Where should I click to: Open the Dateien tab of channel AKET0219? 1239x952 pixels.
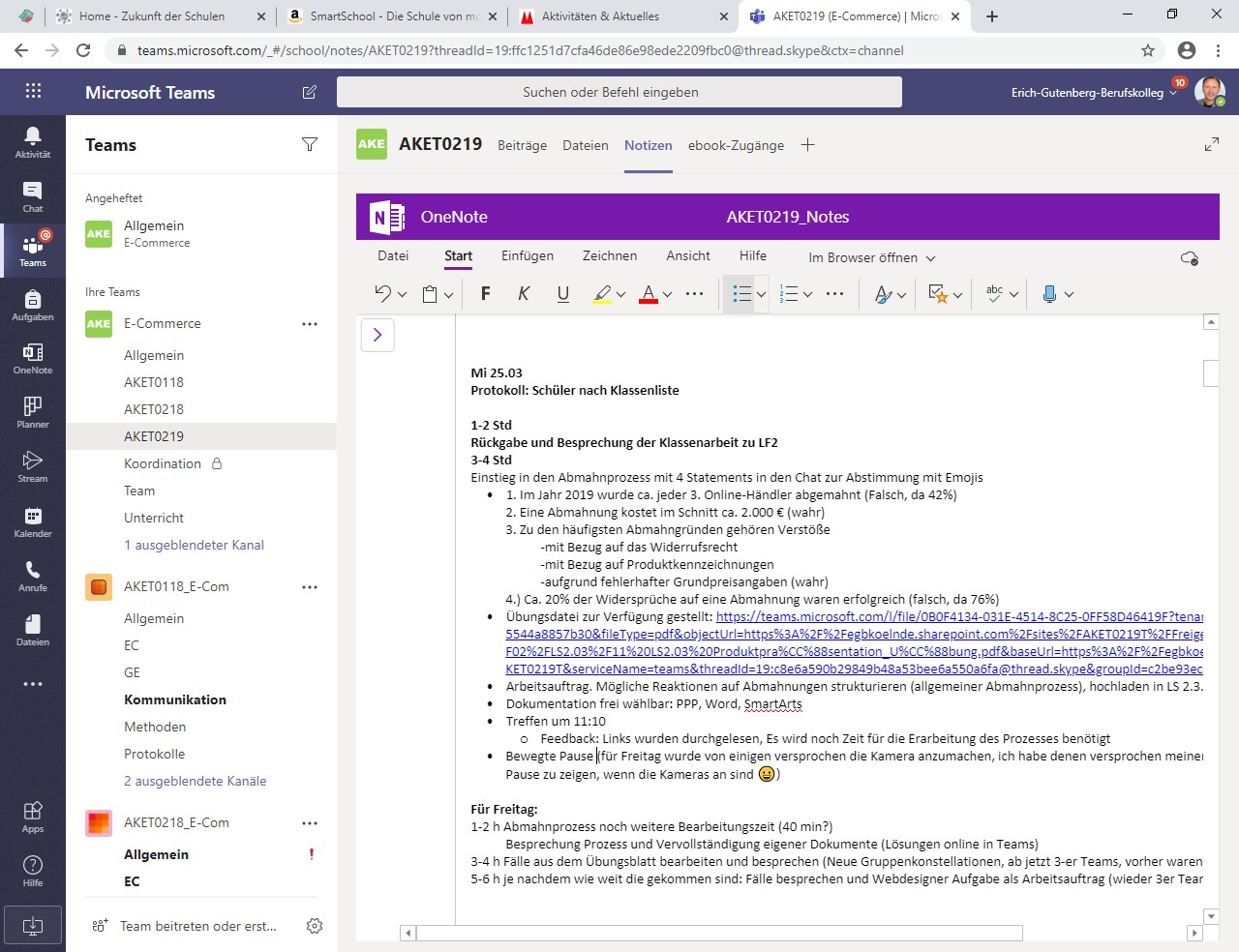pyautogui.click(x=585, y=145)
